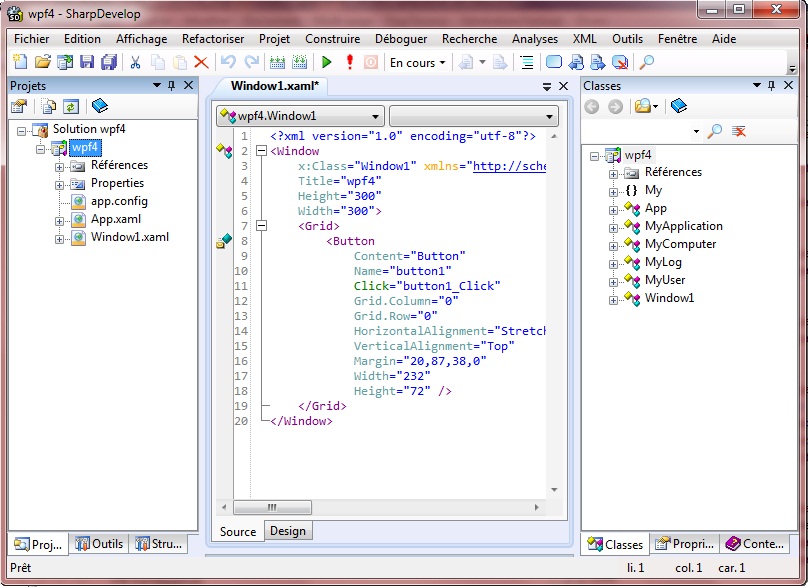The height and width of the screenshot is (587, 808).
Task: Run the project with green play icon
Action: pyautogui.click(x=326, y=62)
